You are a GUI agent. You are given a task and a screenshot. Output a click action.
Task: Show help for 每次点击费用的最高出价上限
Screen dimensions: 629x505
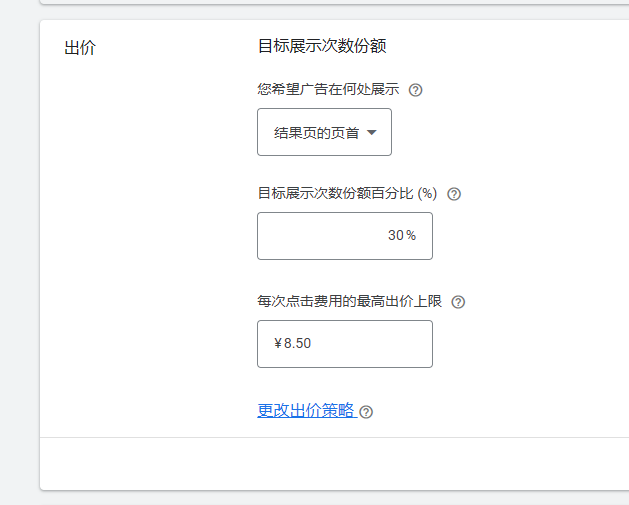coord(459,302)
